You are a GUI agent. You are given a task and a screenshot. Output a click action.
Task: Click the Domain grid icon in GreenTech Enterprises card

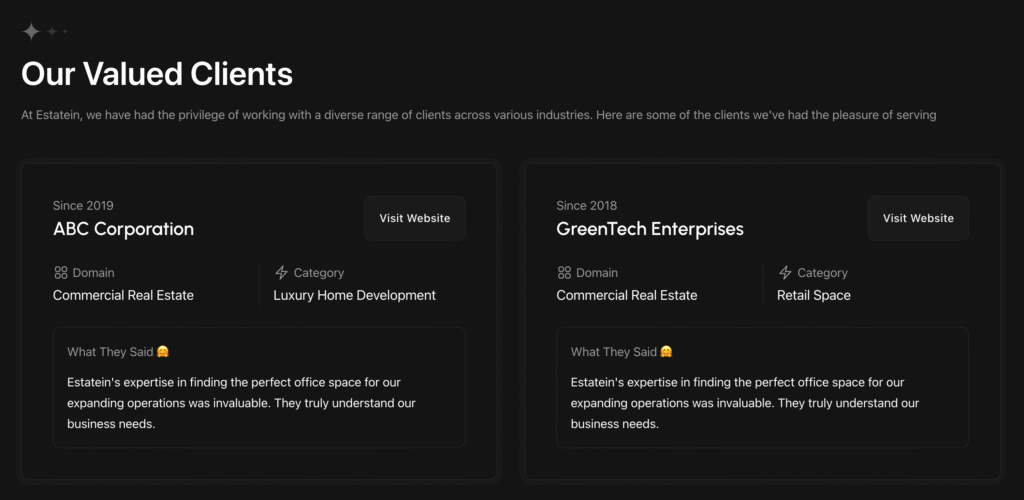click(x=564, y=273)
